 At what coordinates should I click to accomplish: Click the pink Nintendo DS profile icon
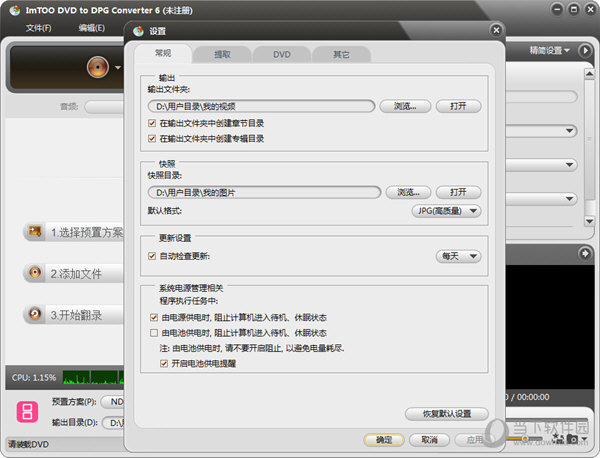tap(27, 412)
